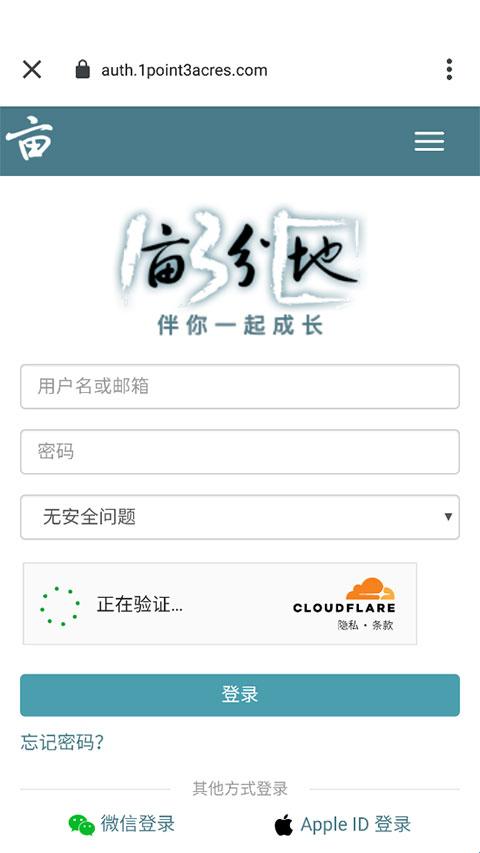The width and height of the screenshot is (480, 853).
Task: Open the hamburger navigation menu
Action: pyautogui.click(x=429, y=142)
